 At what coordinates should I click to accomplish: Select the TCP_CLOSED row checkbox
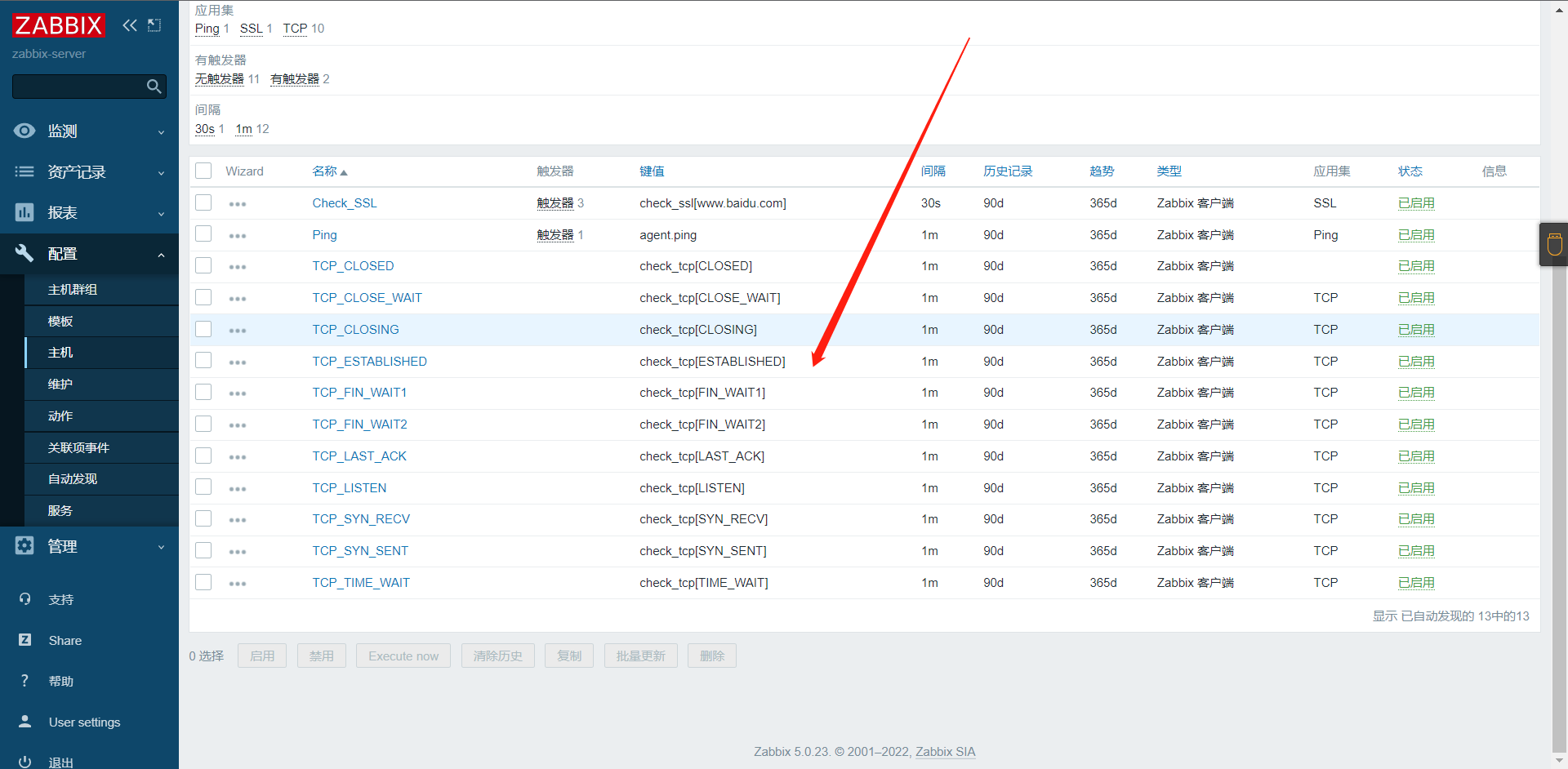pos(203,265)
